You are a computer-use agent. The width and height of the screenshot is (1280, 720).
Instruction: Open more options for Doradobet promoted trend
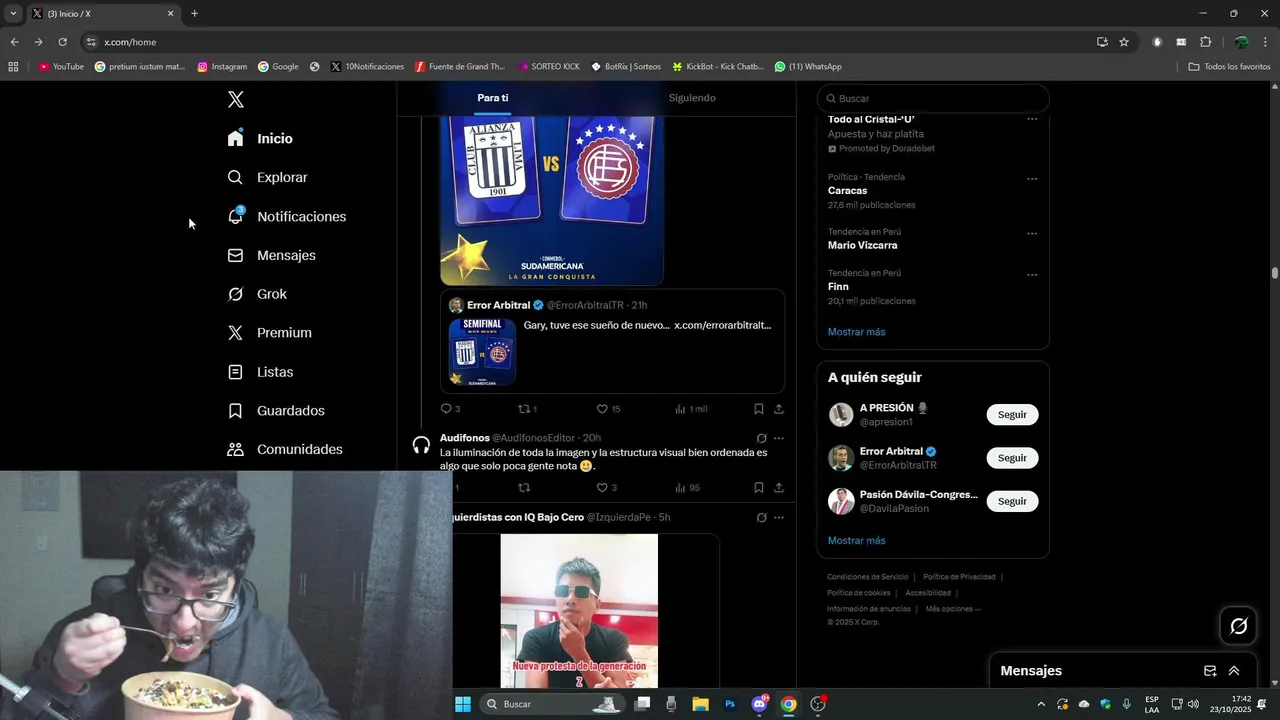(1032, 120)
